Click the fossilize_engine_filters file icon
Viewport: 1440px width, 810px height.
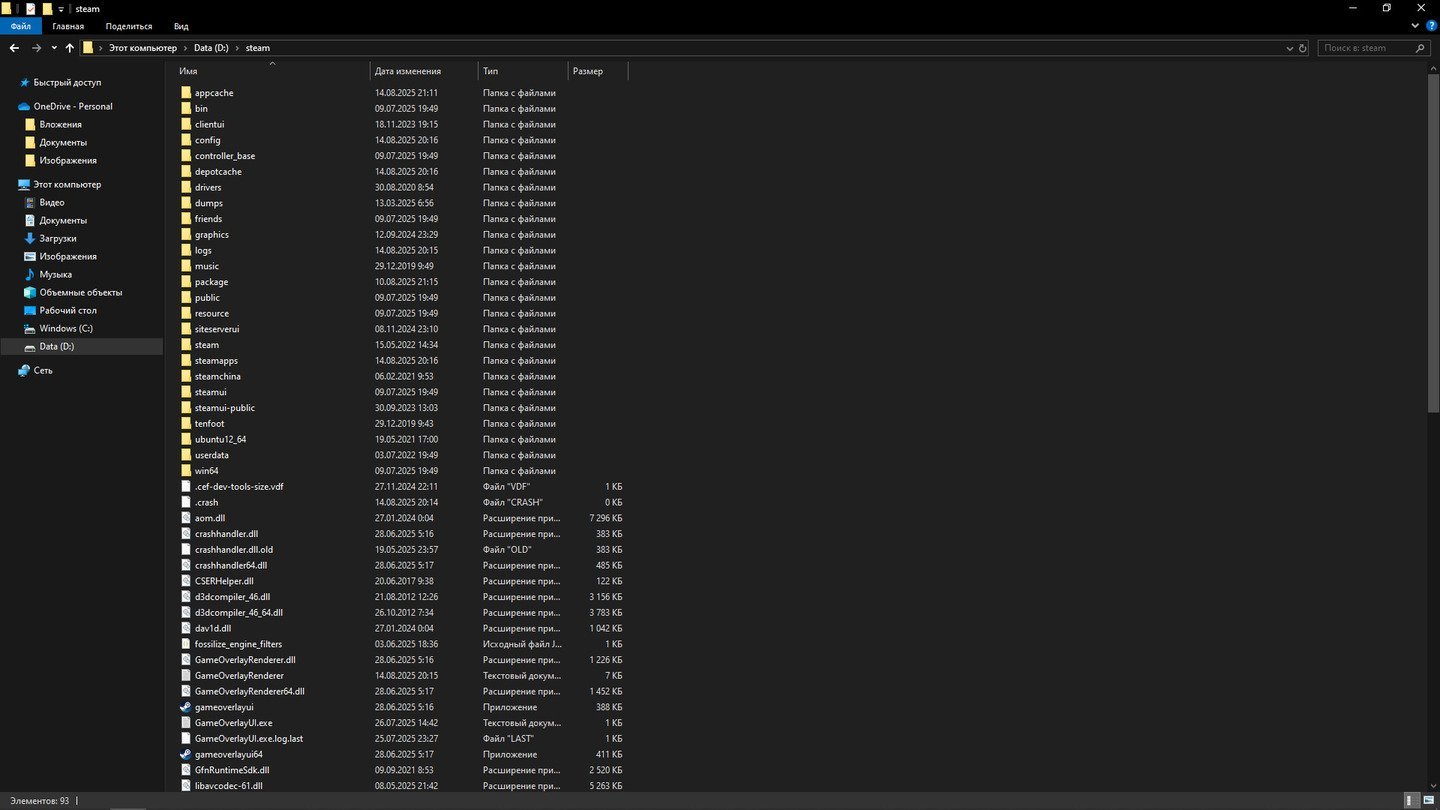click(186, 644)
